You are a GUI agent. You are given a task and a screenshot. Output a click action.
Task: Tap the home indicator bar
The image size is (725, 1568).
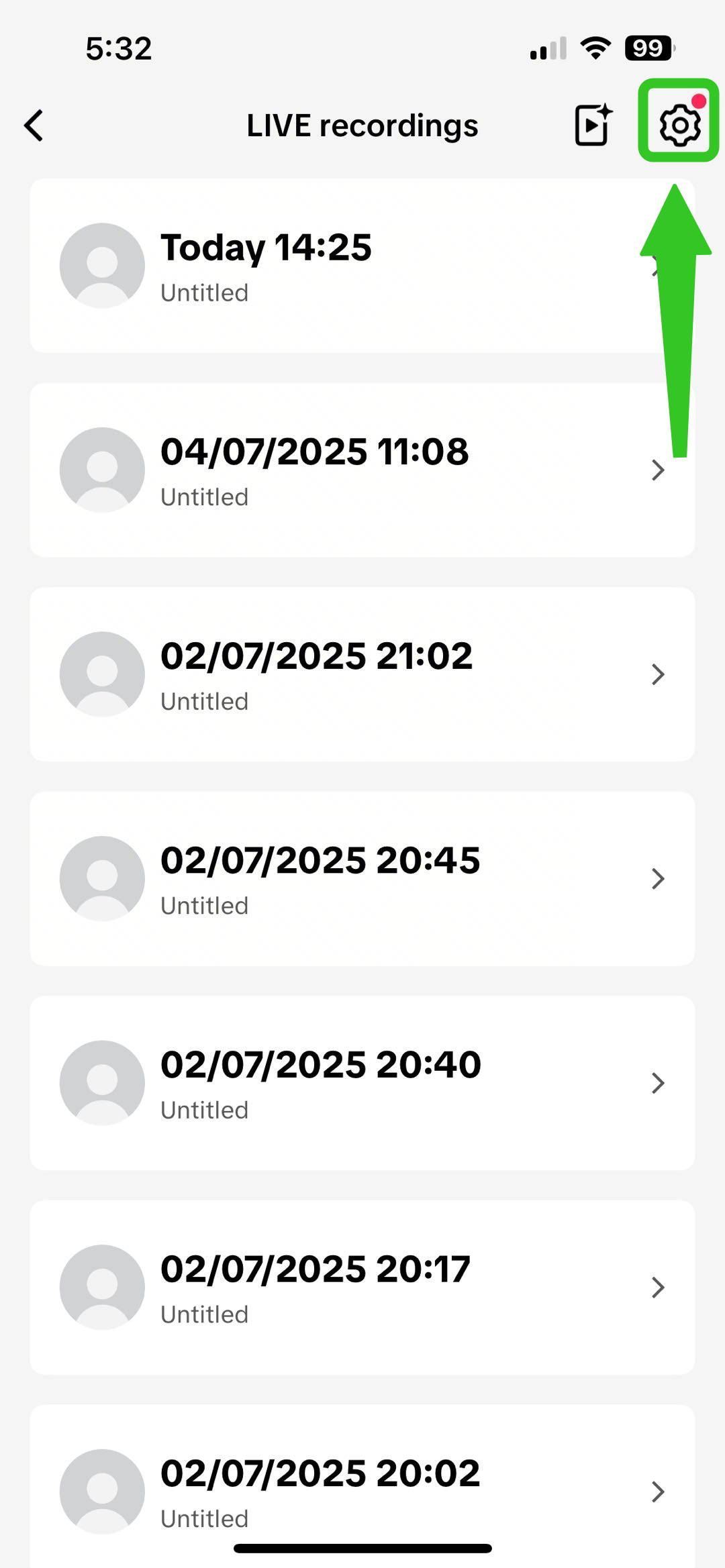362,1548
